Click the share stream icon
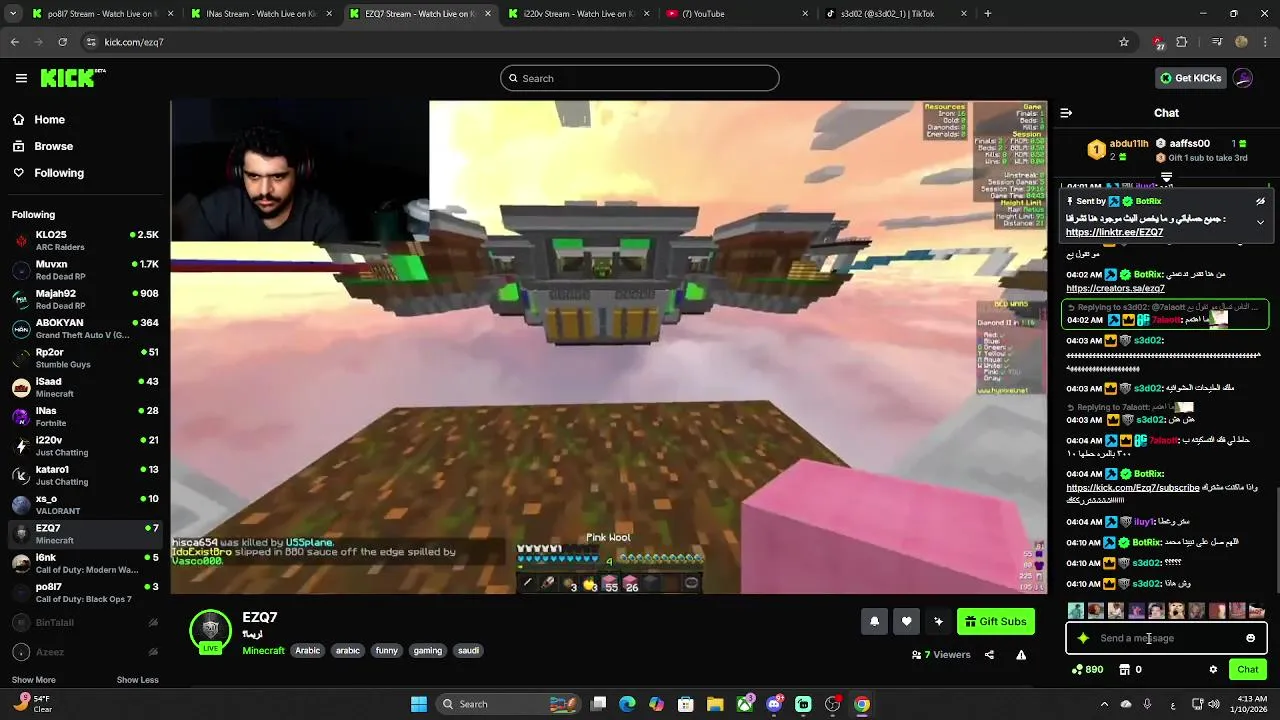Image resolution: width=1280 pixels, height=720 pixels. [989, 655]
